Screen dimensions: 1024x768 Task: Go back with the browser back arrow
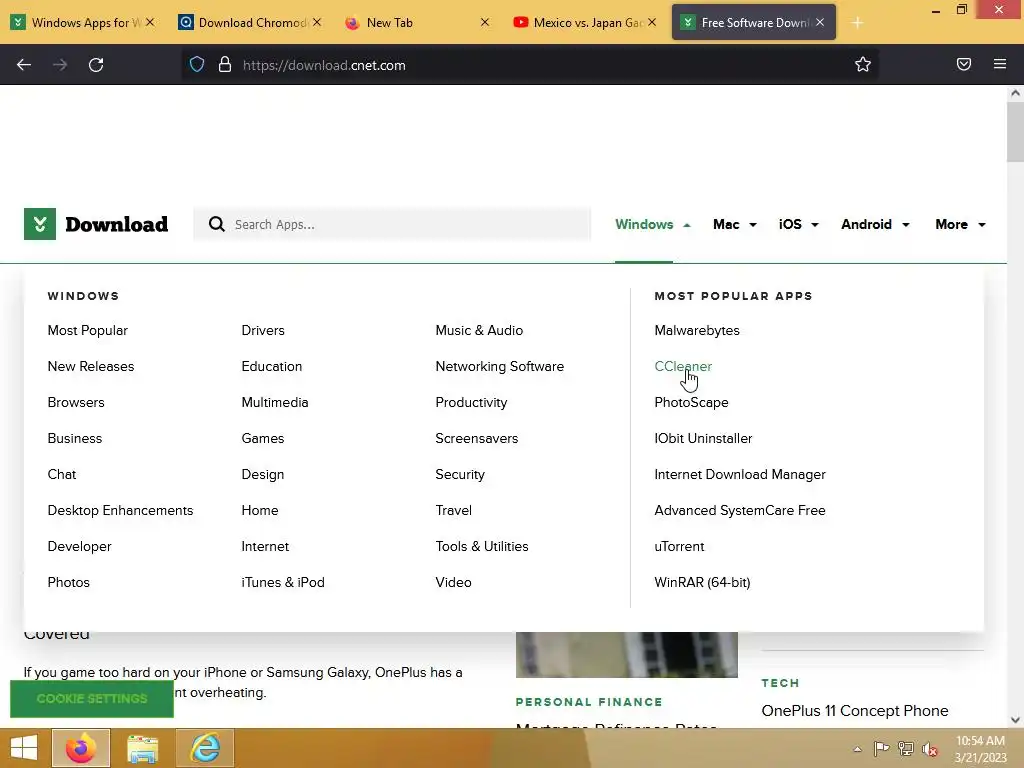pyautogui.click(x=24, y=65)
